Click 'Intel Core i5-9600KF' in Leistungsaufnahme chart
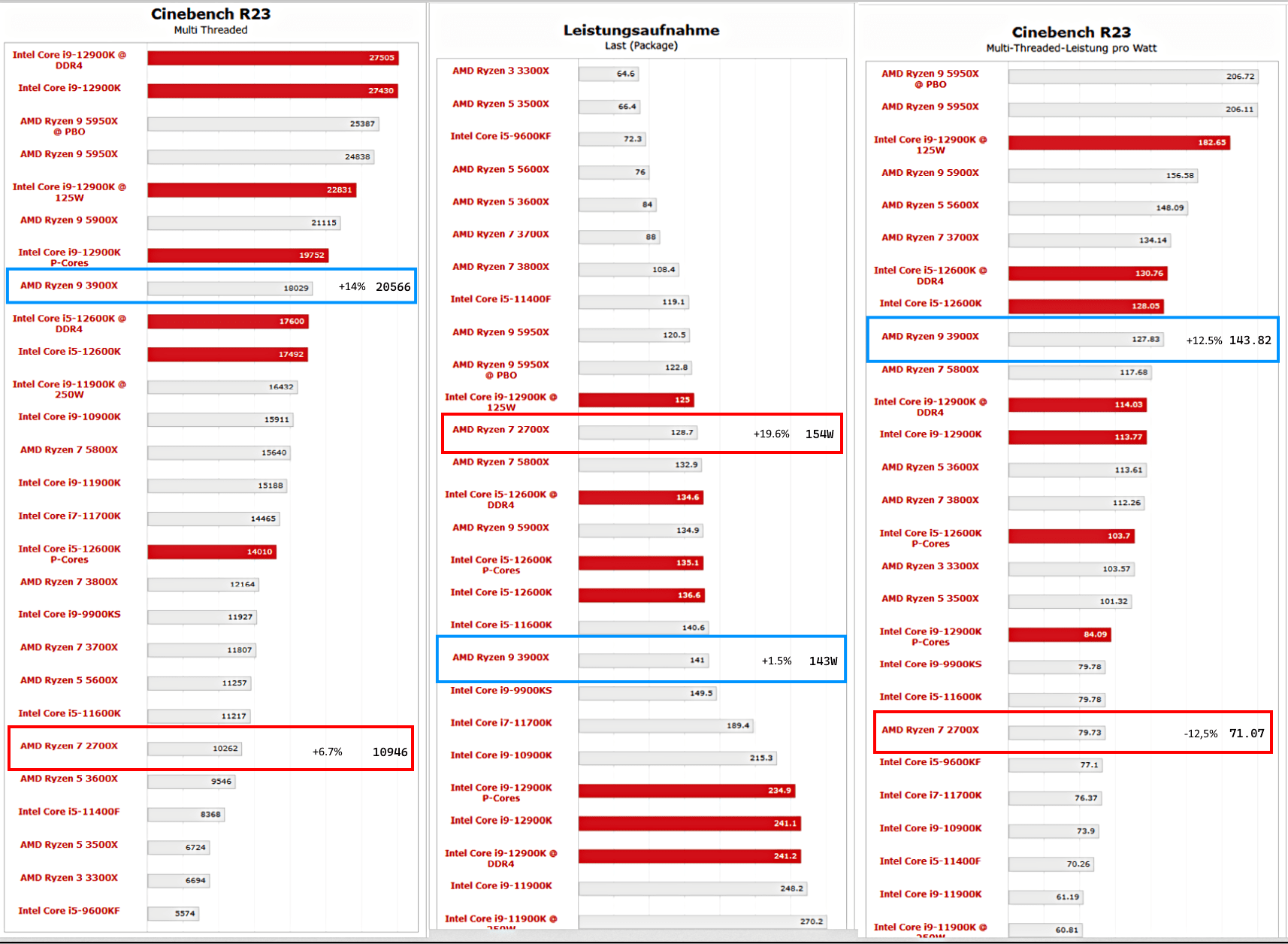This screenshot has height=944, width=1288. coord(500,137)
